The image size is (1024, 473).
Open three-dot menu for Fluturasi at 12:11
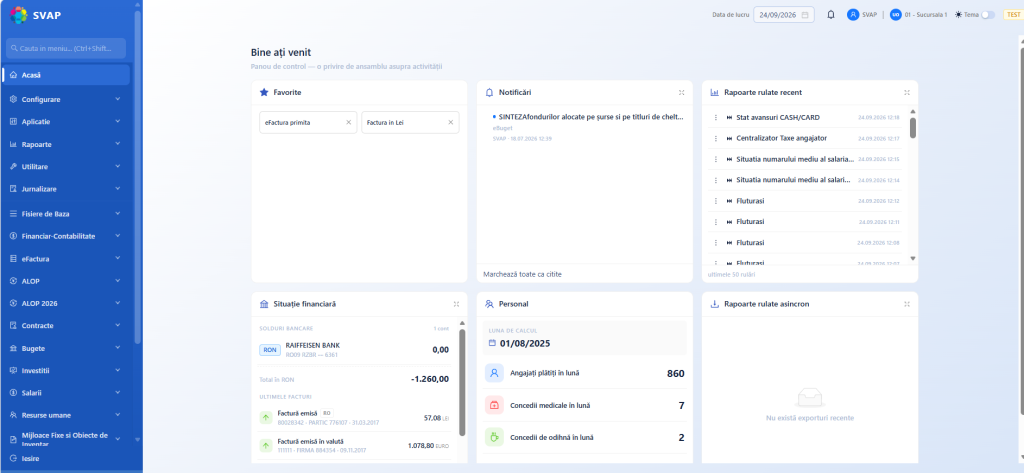tap(716, 222)
